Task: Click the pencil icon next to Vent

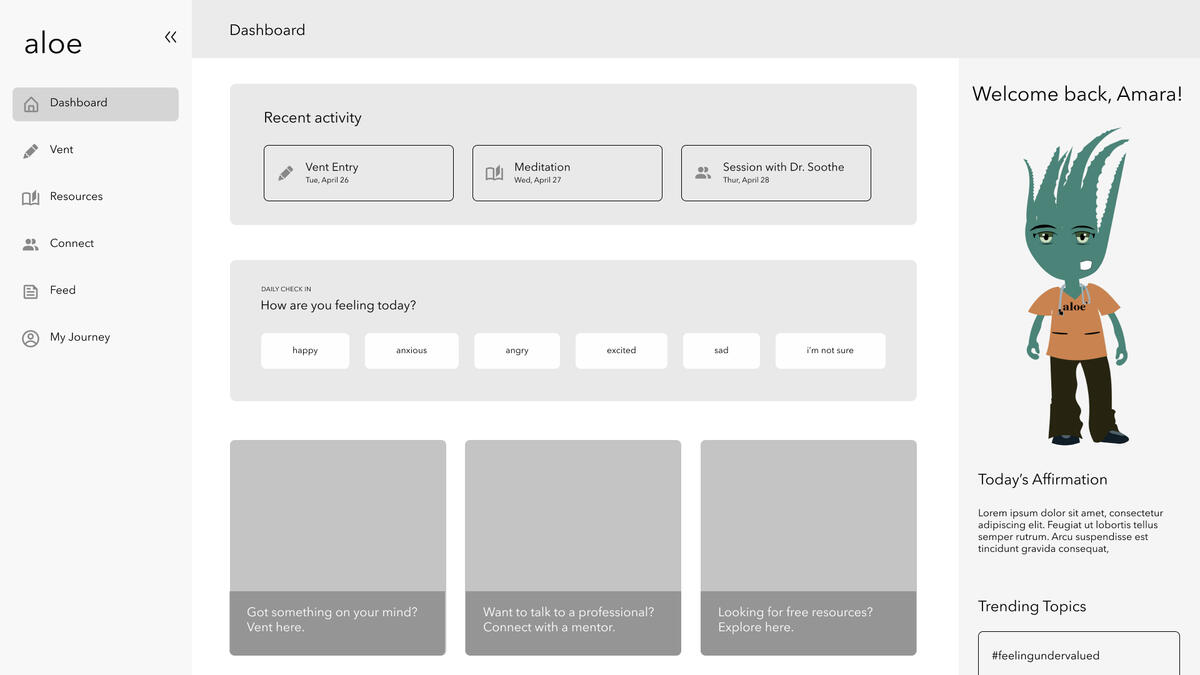Action: (x=31, y=151)
